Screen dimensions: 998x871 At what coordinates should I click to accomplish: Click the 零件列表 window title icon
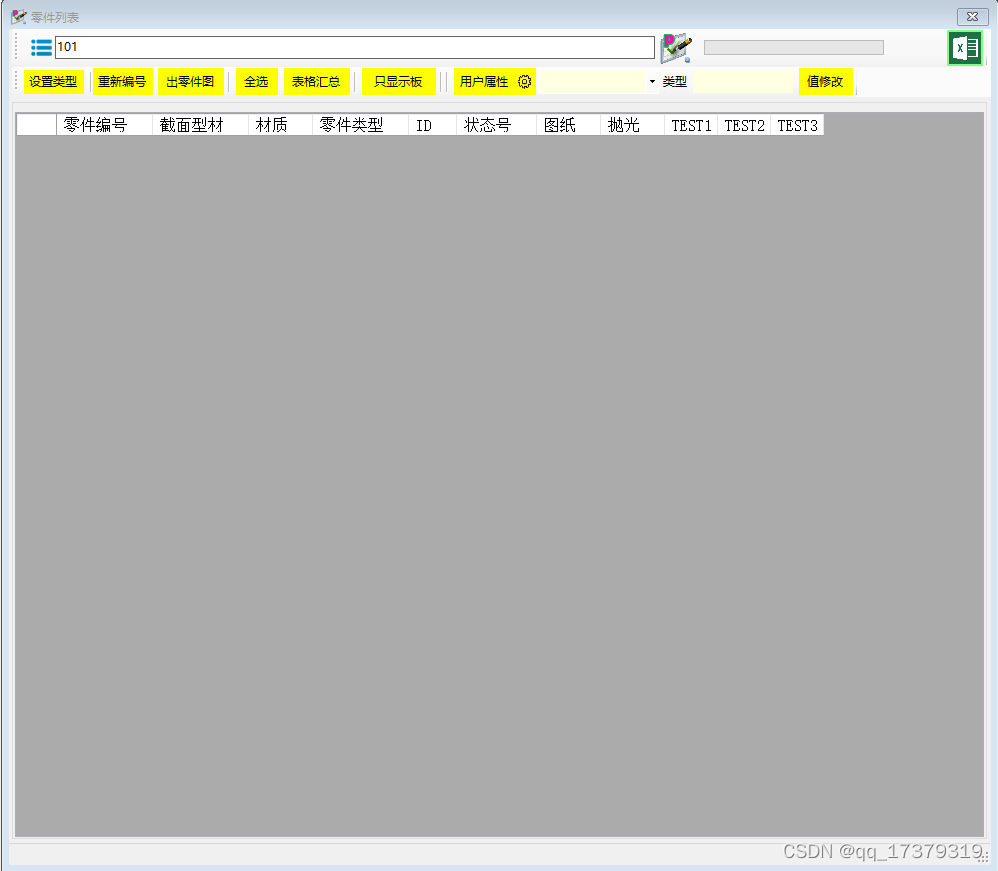(18, 17)
